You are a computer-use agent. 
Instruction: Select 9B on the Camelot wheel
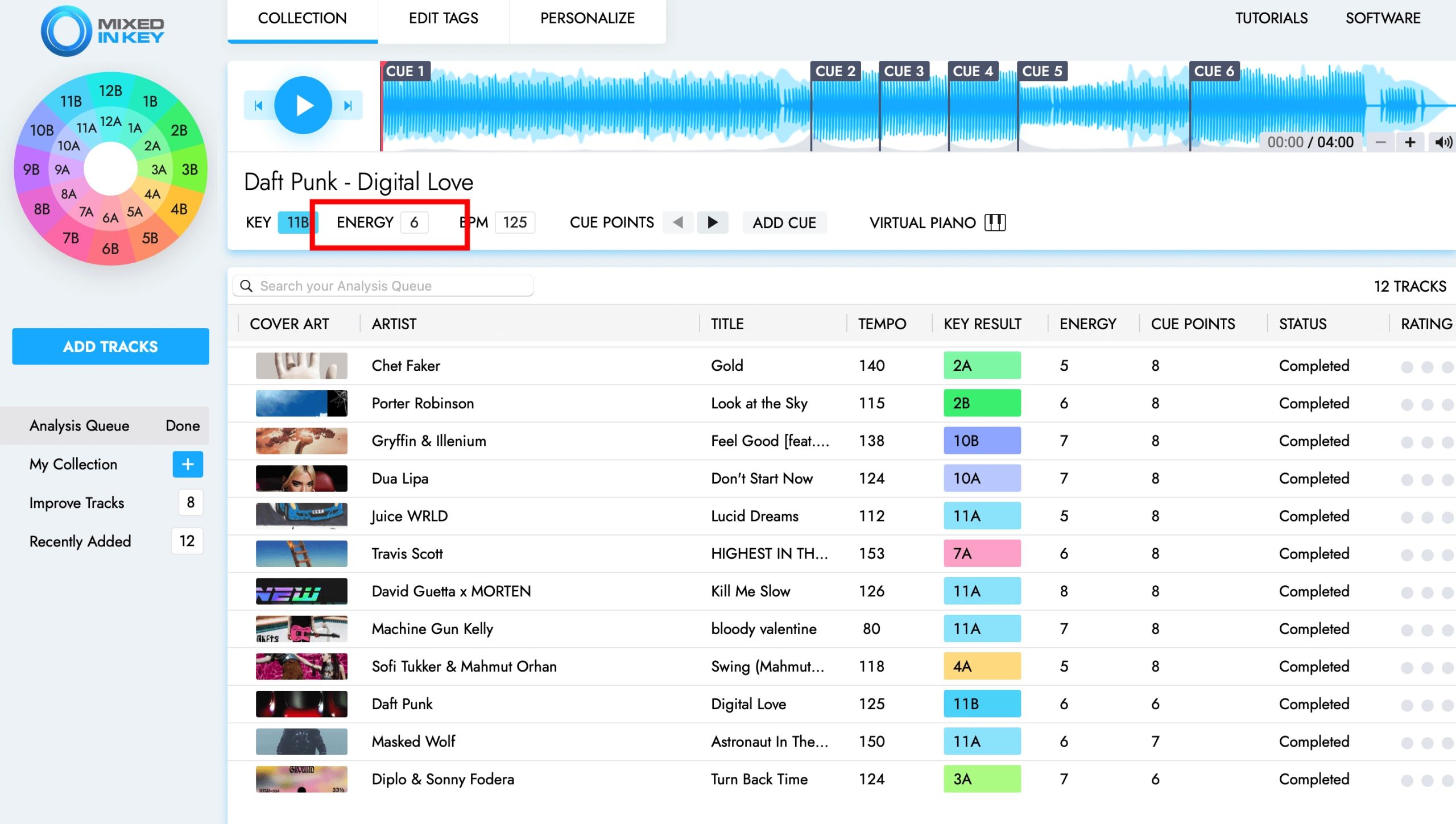31,169
